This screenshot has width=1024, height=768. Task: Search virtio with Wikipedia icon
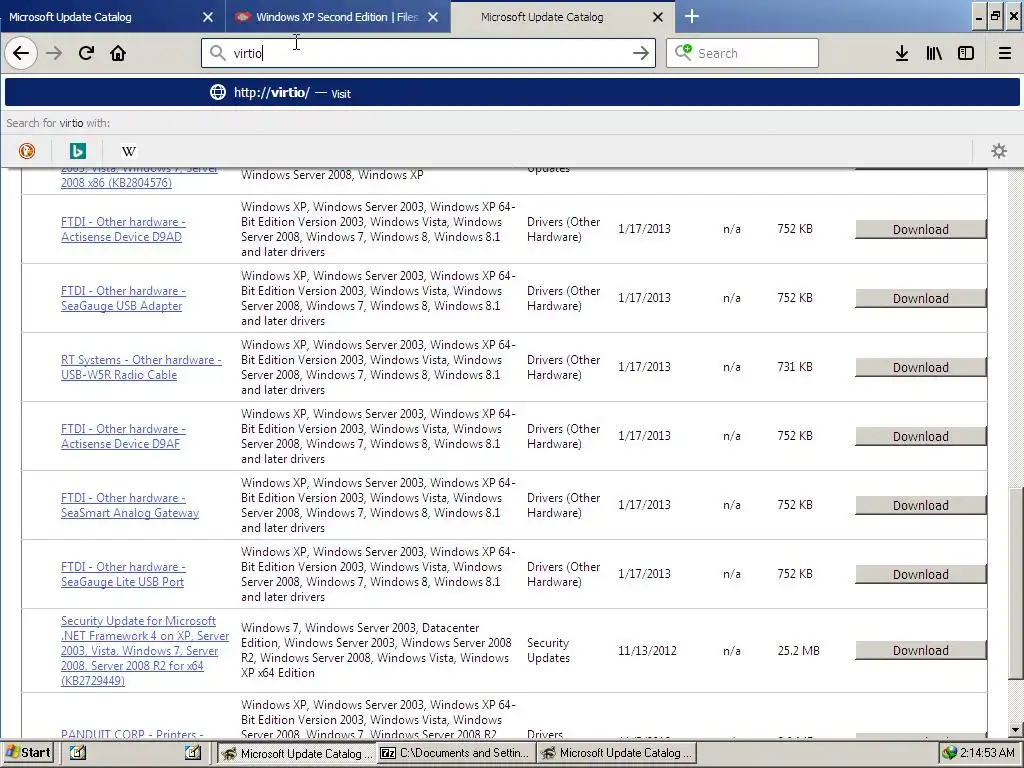pos(129,151)
